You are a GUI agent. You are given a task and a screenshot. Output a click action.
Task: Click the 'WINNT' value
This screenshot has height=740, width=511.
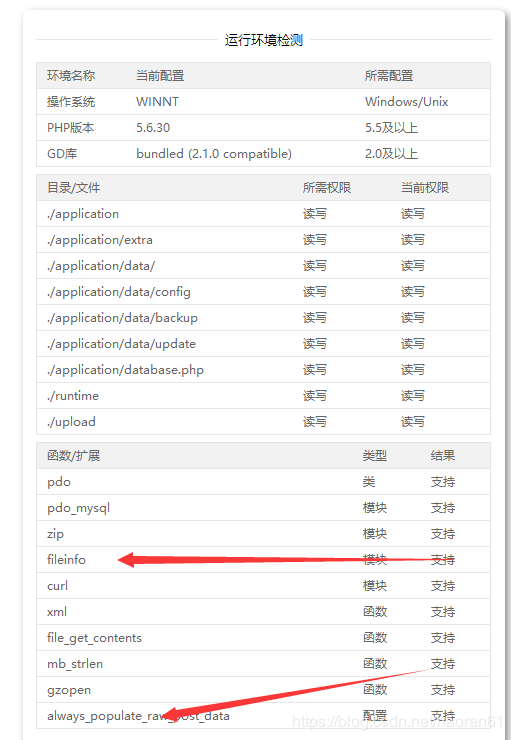[157, 101]
